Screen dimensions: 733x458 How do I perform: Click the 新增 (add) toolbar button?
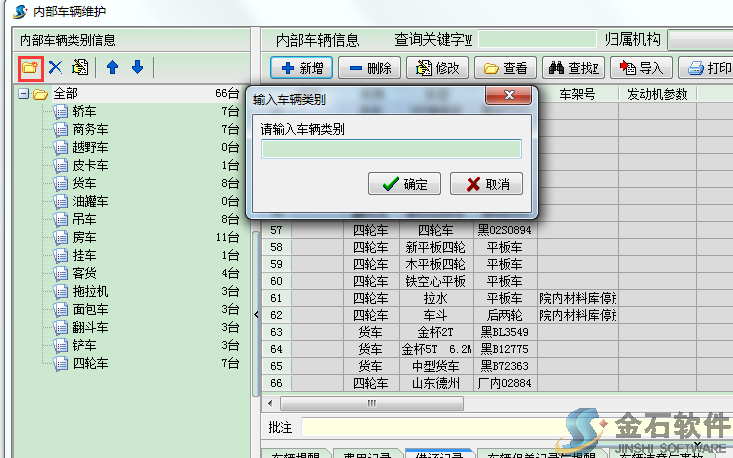click(302, 68)
